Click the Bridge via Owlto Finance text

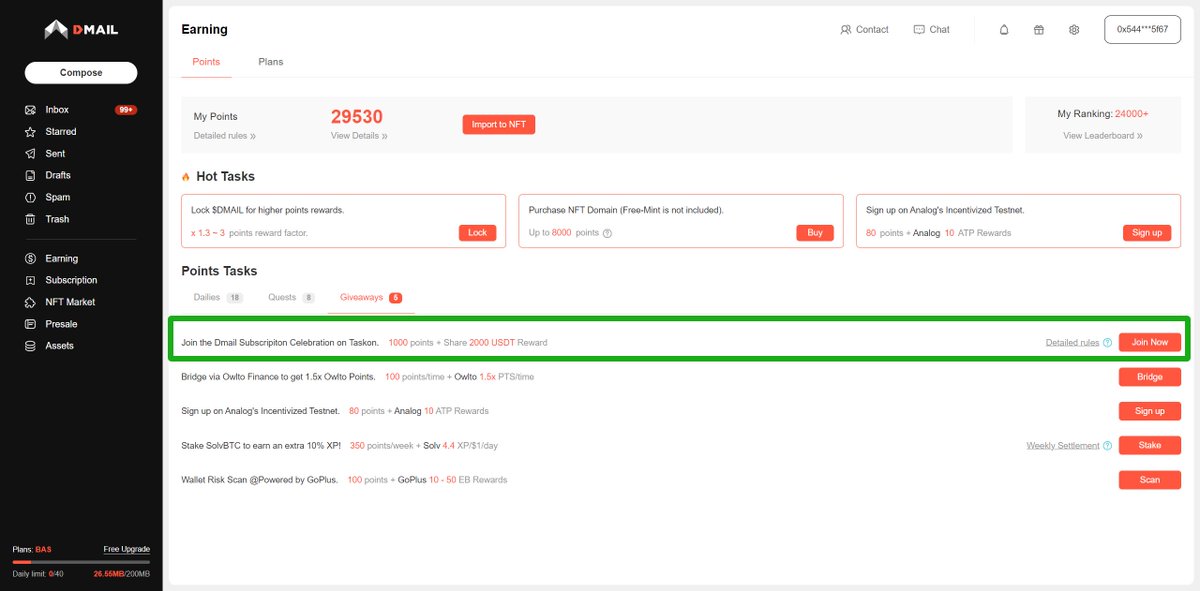(279, 377)
